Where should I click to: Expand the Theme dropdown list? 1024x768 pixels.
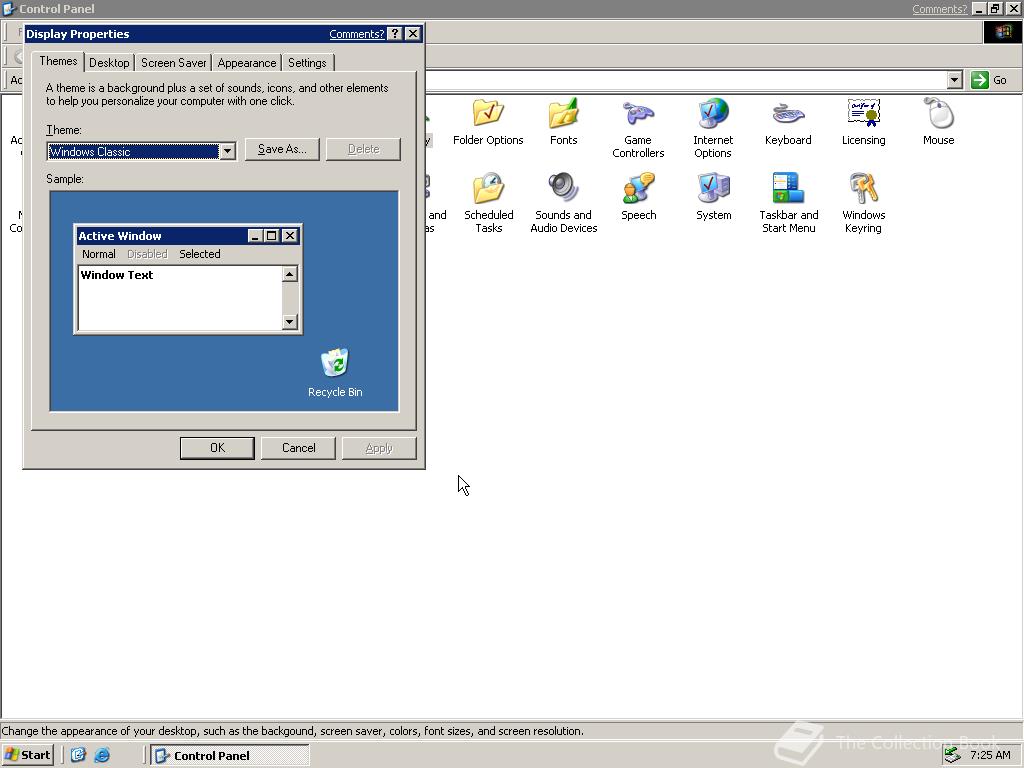click(x=227, y=152)
